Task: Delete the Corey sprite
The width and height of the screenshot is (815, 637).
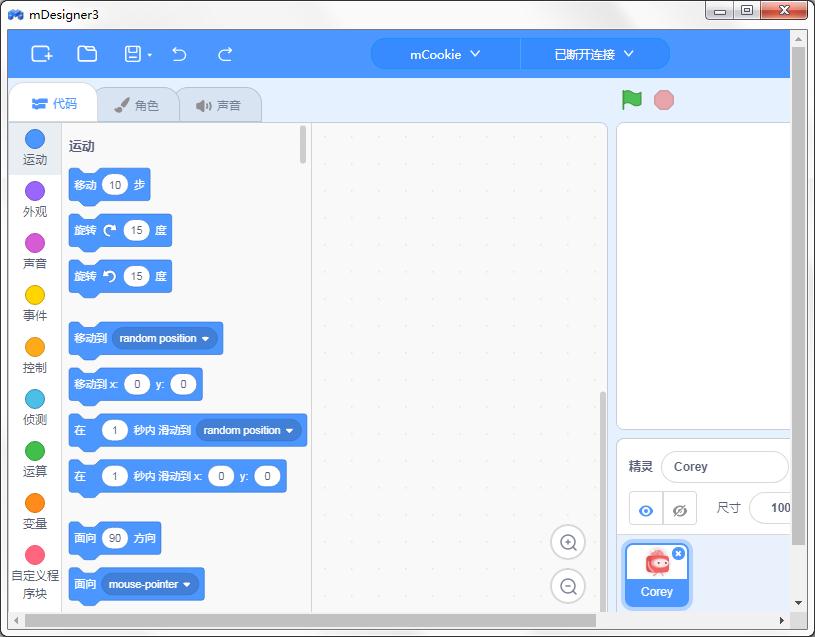Action: click(678, 553)
